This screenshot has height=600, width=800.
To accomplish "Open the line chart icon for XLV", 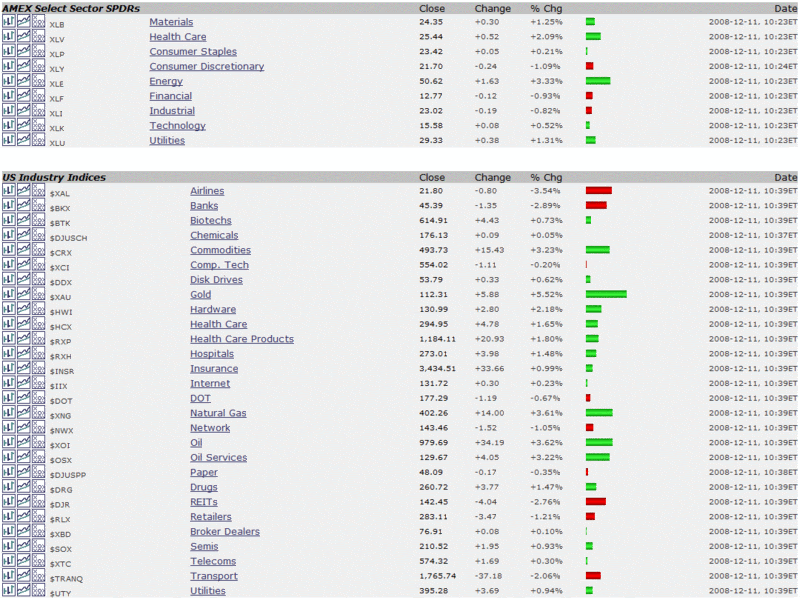I will click(23, 36).
